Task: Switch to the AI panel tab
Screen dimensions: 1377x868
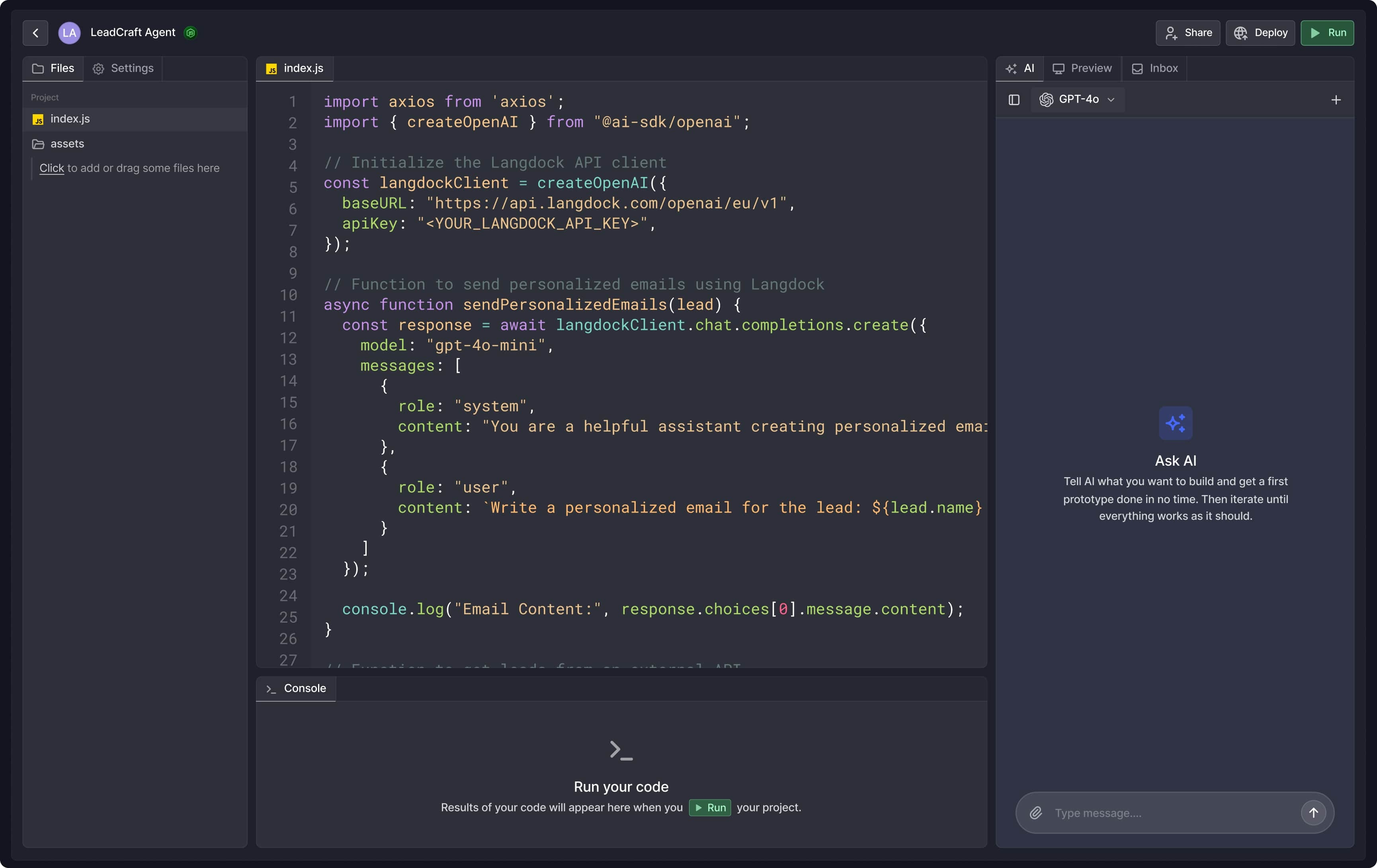Action: (1020, 68)
